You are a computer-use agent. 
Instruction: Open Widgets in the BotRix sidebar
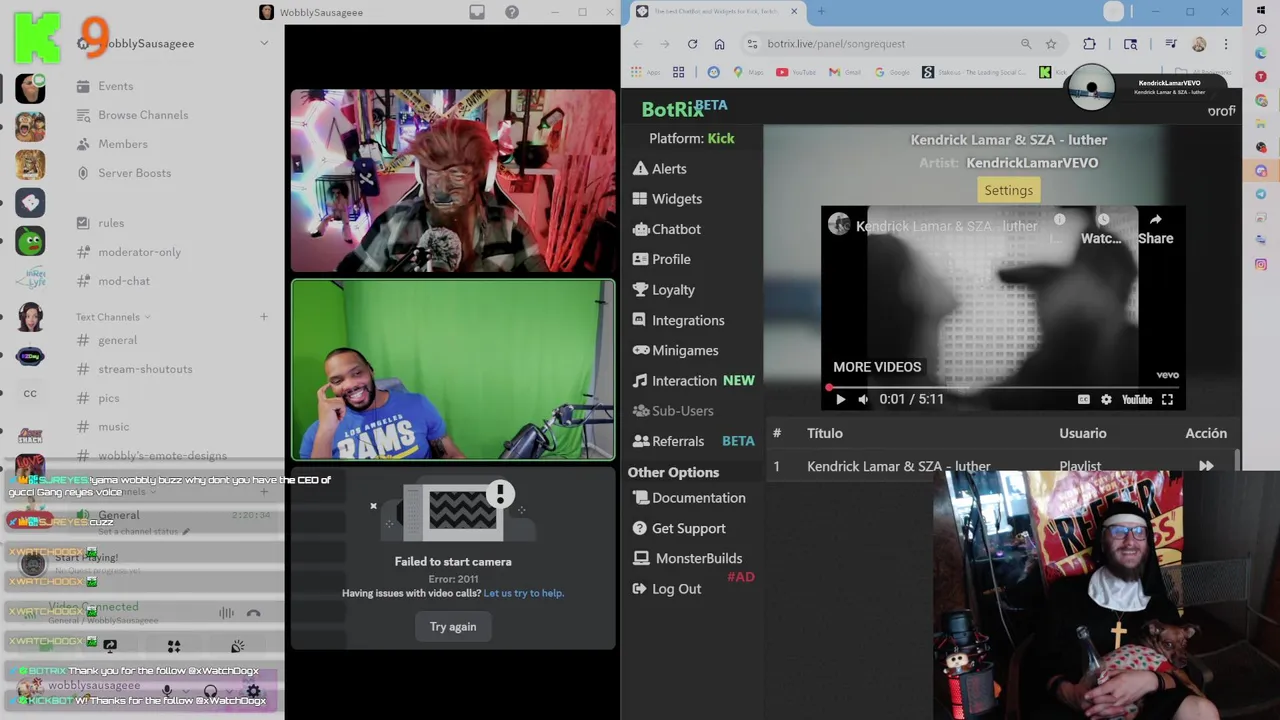667,199
